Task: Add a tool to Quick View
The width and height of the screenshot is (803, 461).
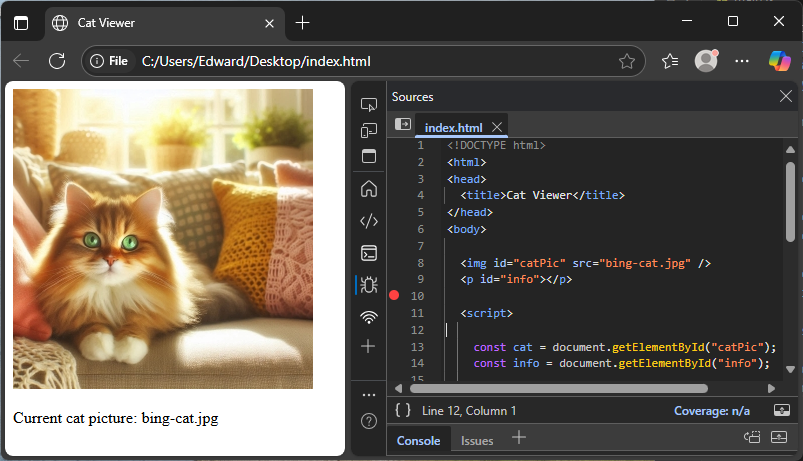Action: 519,437
